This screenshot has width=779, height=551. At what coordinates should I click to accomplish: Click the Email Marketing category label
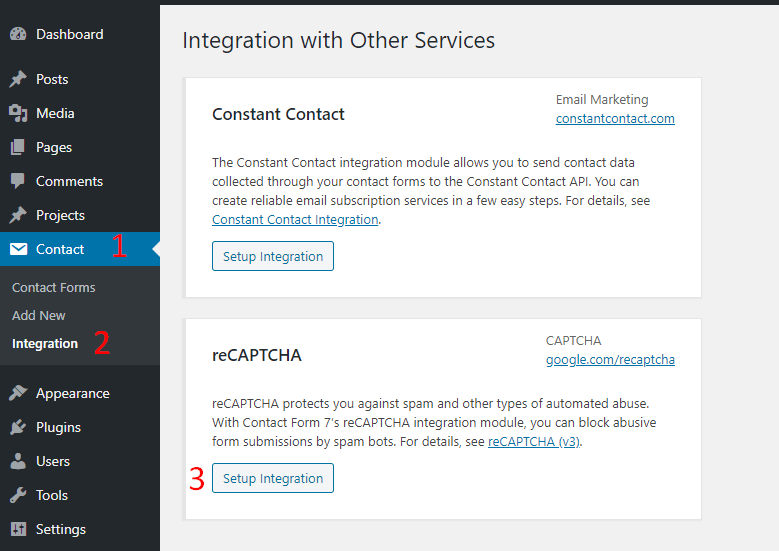point(602,100)
